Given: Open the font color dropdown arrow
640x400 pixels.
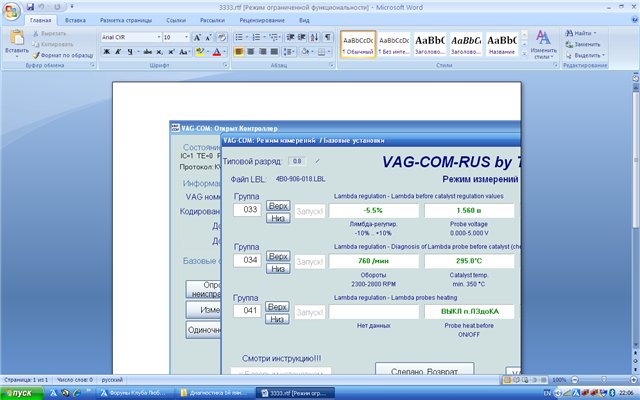Looking at the screenshot, I should pos(224,52).
